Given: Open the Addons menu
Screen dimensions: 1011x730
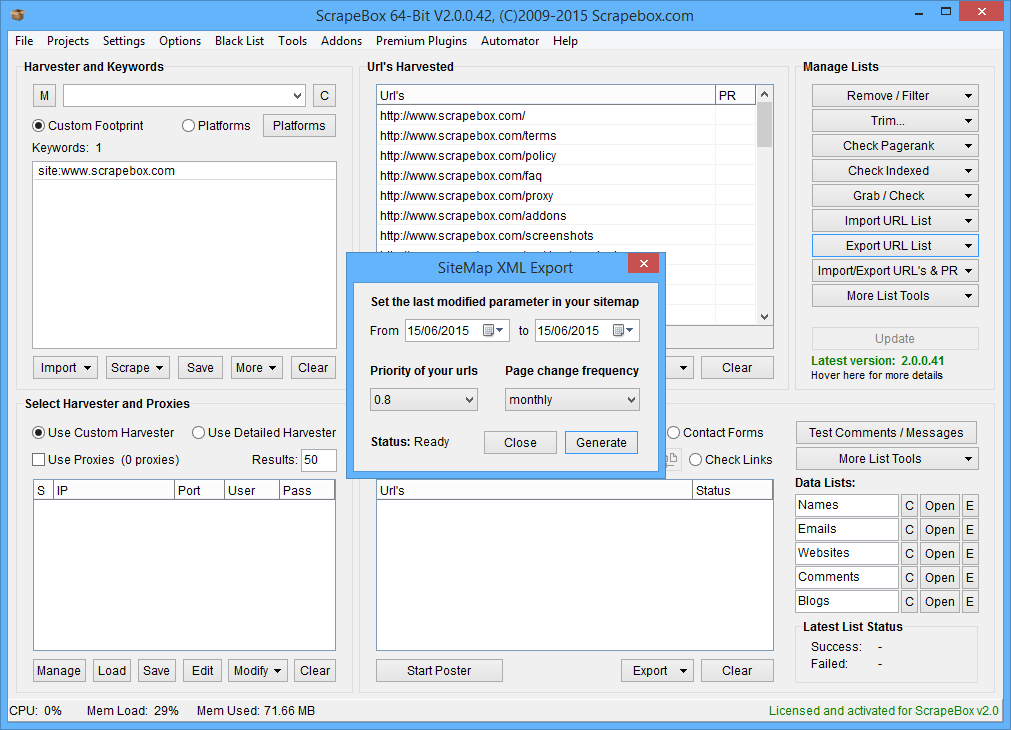Looking at the screenshot, I should [341, 41].
